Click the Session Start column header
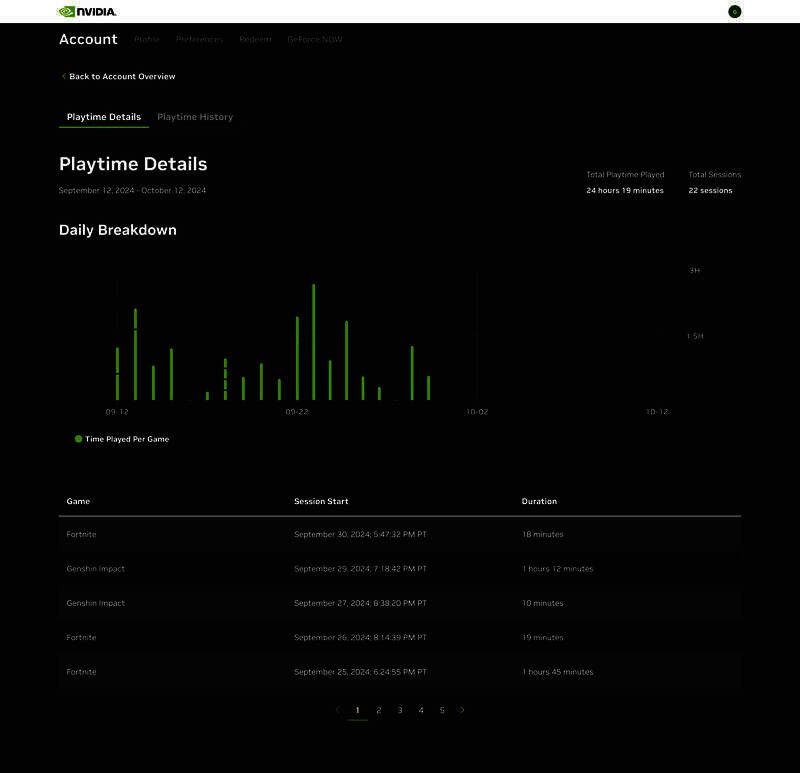 [320, 501]
